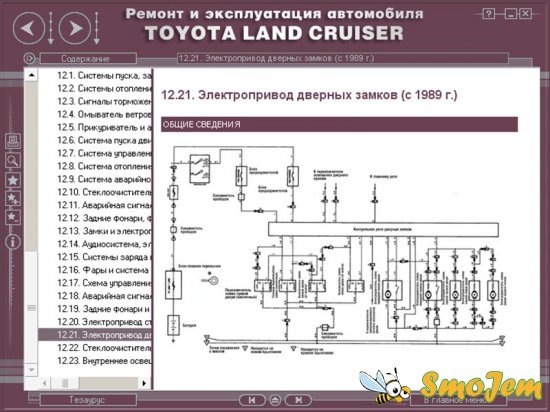Click the print icon in sidebar

pos(13,141)
